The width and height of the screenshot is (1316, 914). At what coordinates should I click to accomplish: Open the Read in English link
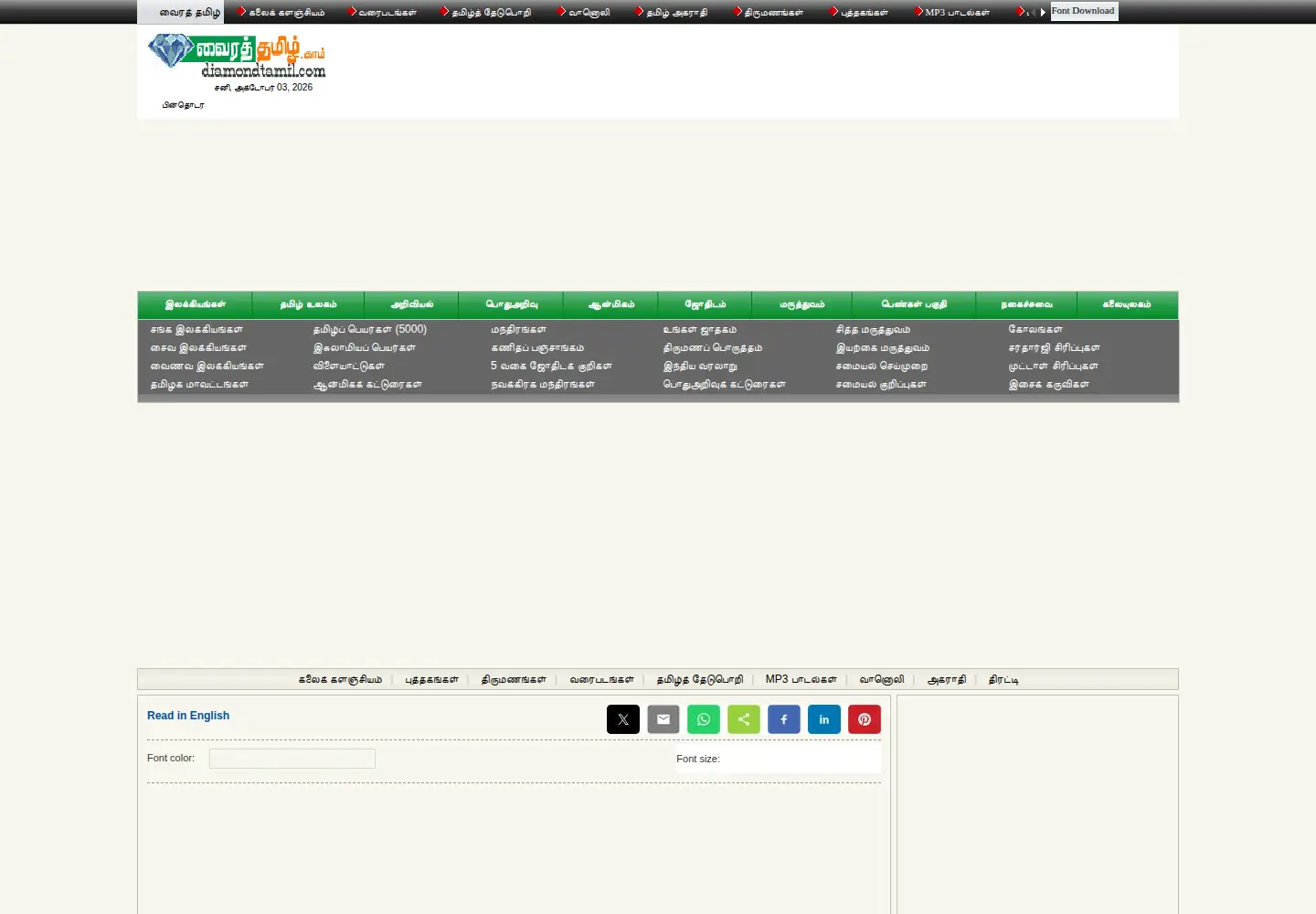[188, 716]
